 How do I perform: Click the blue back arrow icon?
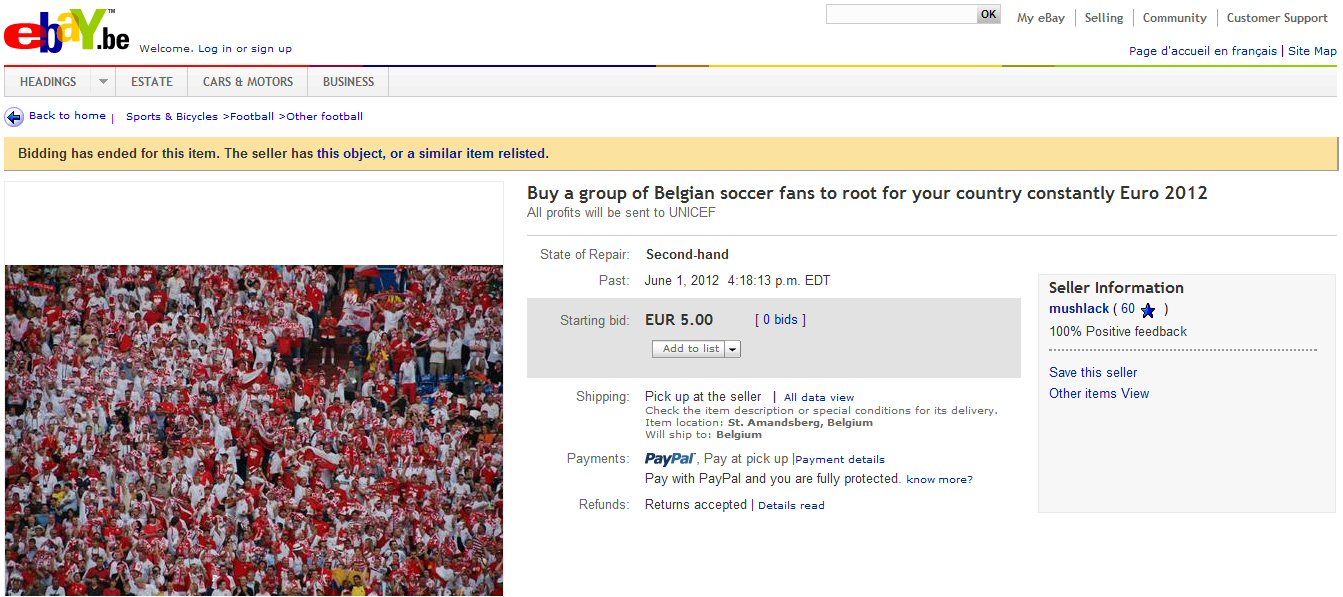[14, 117]
